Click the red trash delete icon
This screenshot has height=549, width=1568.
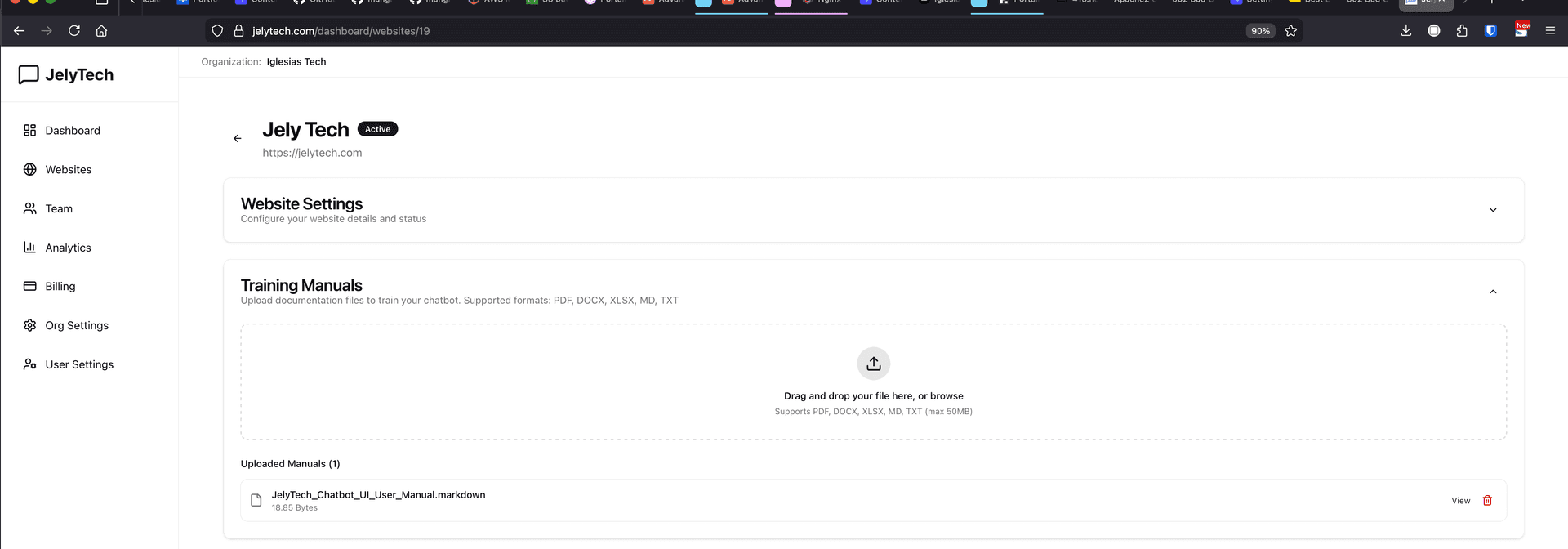[1487, 501]
